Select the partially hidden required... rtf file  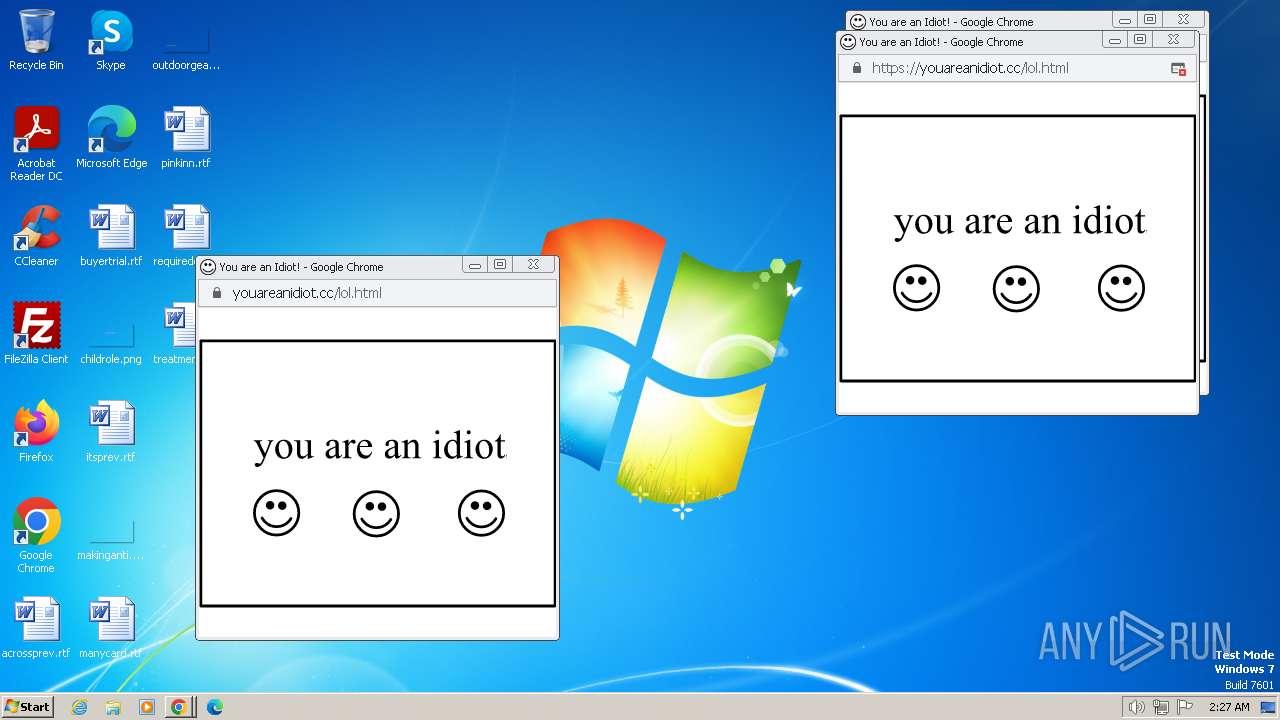[x=181, y=236]
